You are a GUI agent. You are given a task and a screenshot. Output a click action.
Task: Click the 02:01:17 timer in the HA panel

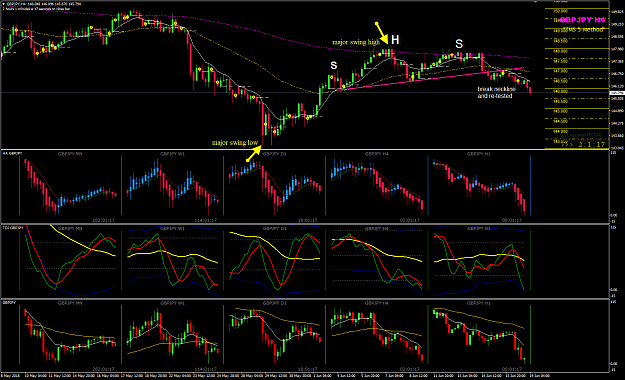pos(410,220)
